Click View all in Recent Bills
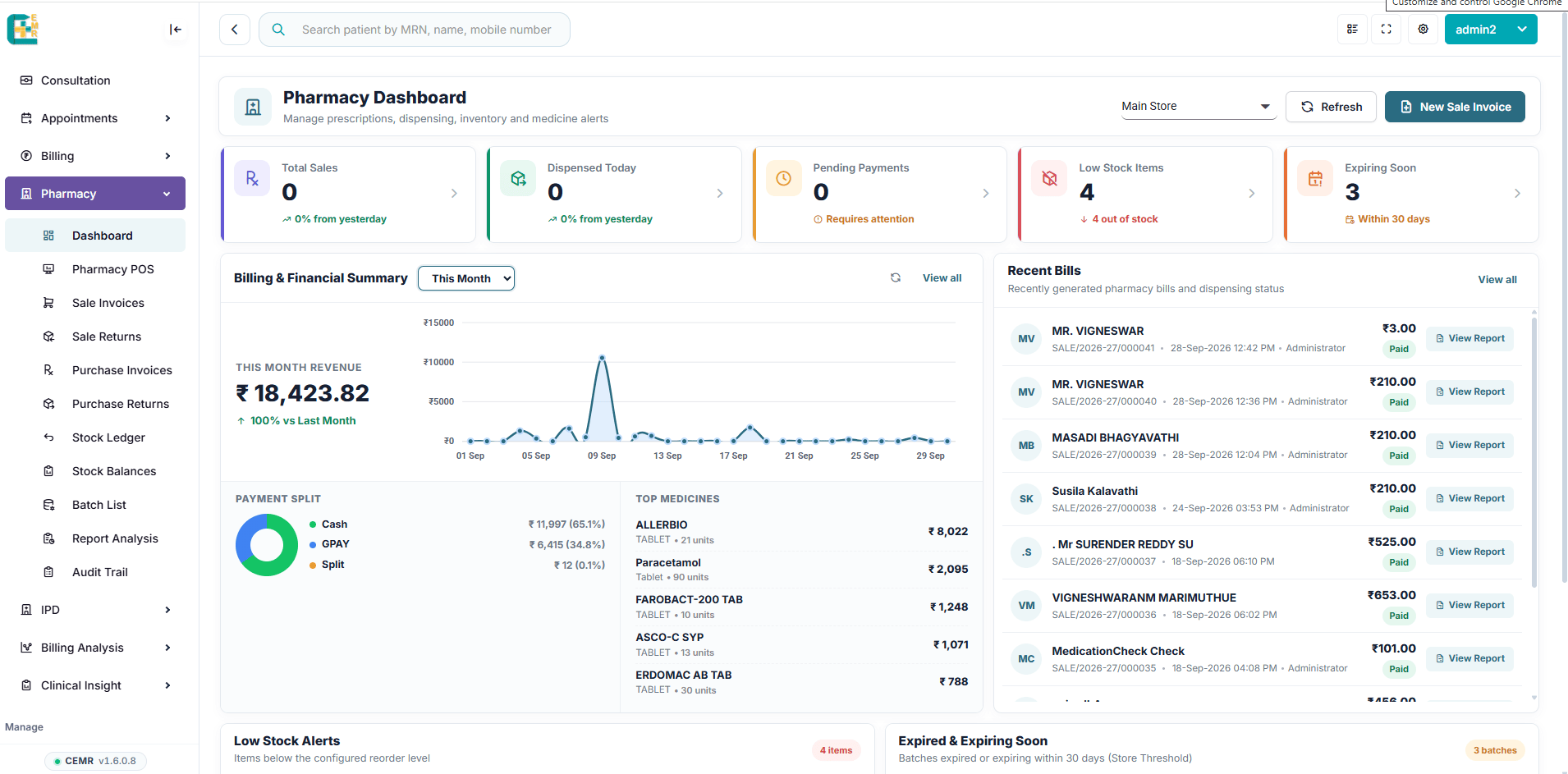 (x=1497, y=280)
